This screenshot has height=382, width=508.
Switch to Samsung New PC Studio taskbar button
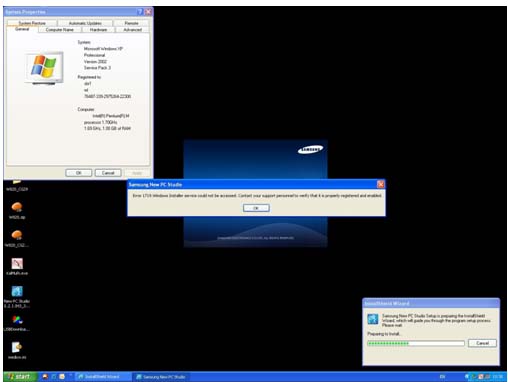click(x=161, y=377)
